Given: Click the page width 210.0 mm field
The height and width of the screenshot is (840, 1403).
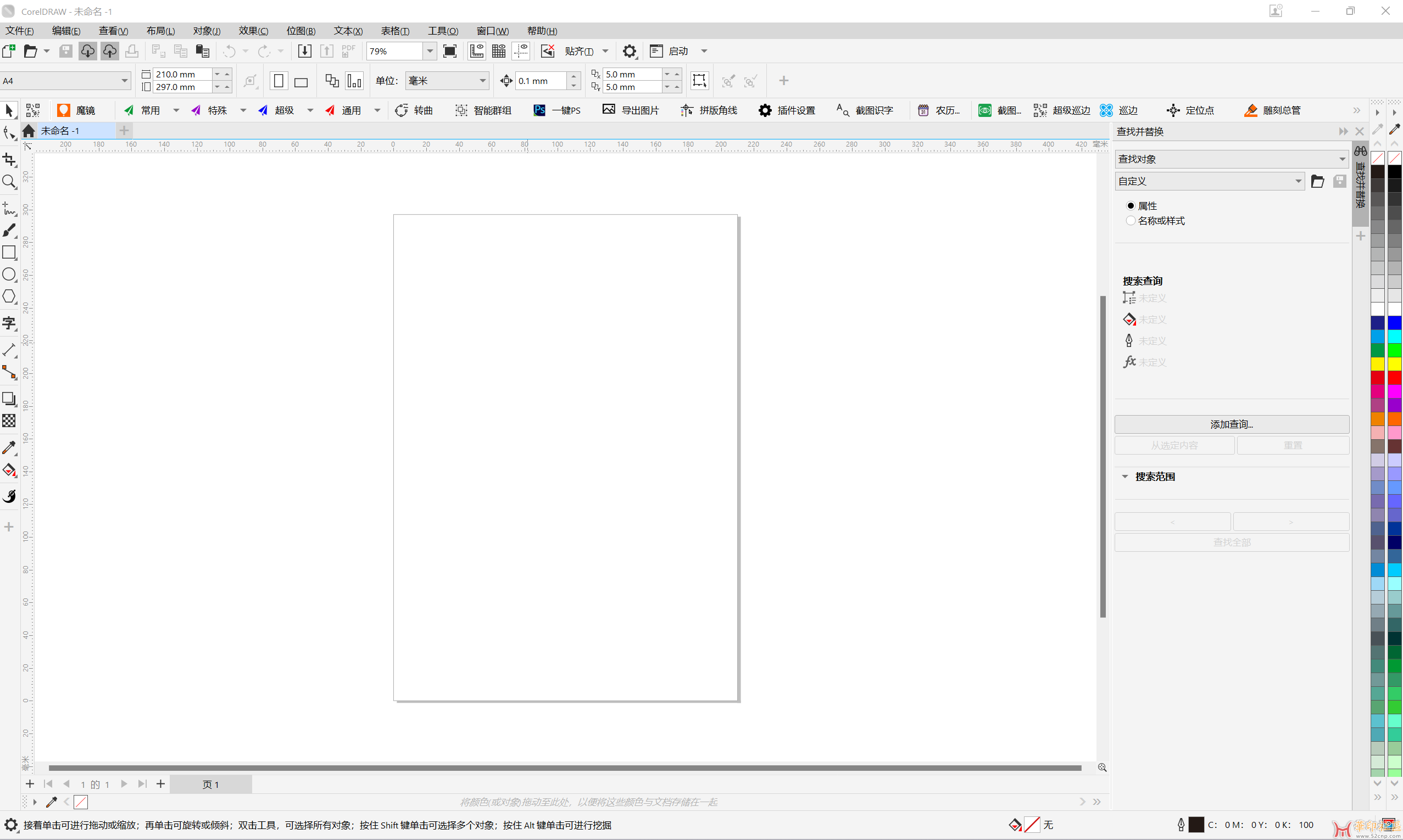Looking at the screenshot, I should pyautogui.click(x=182, y=74).
